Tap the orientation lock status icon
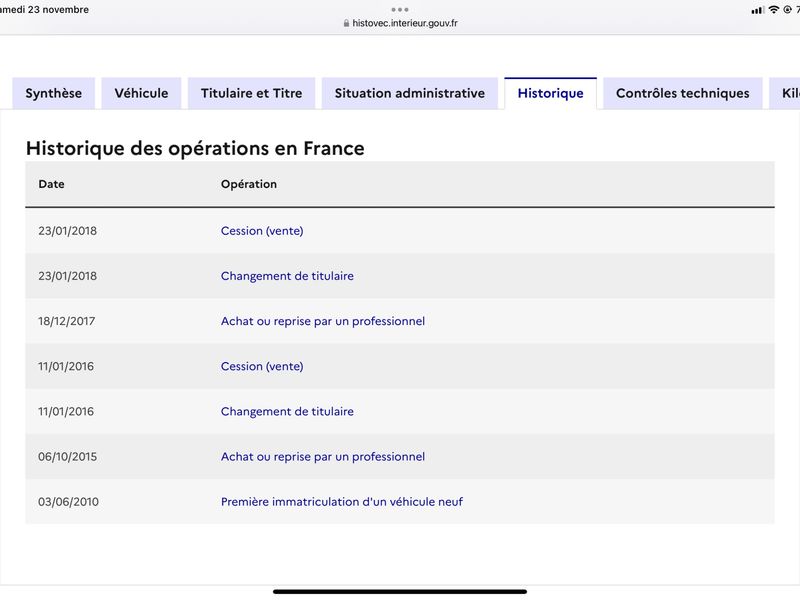Image resolution: width=800 pixels, height=600 pixels. pos(787,10)
